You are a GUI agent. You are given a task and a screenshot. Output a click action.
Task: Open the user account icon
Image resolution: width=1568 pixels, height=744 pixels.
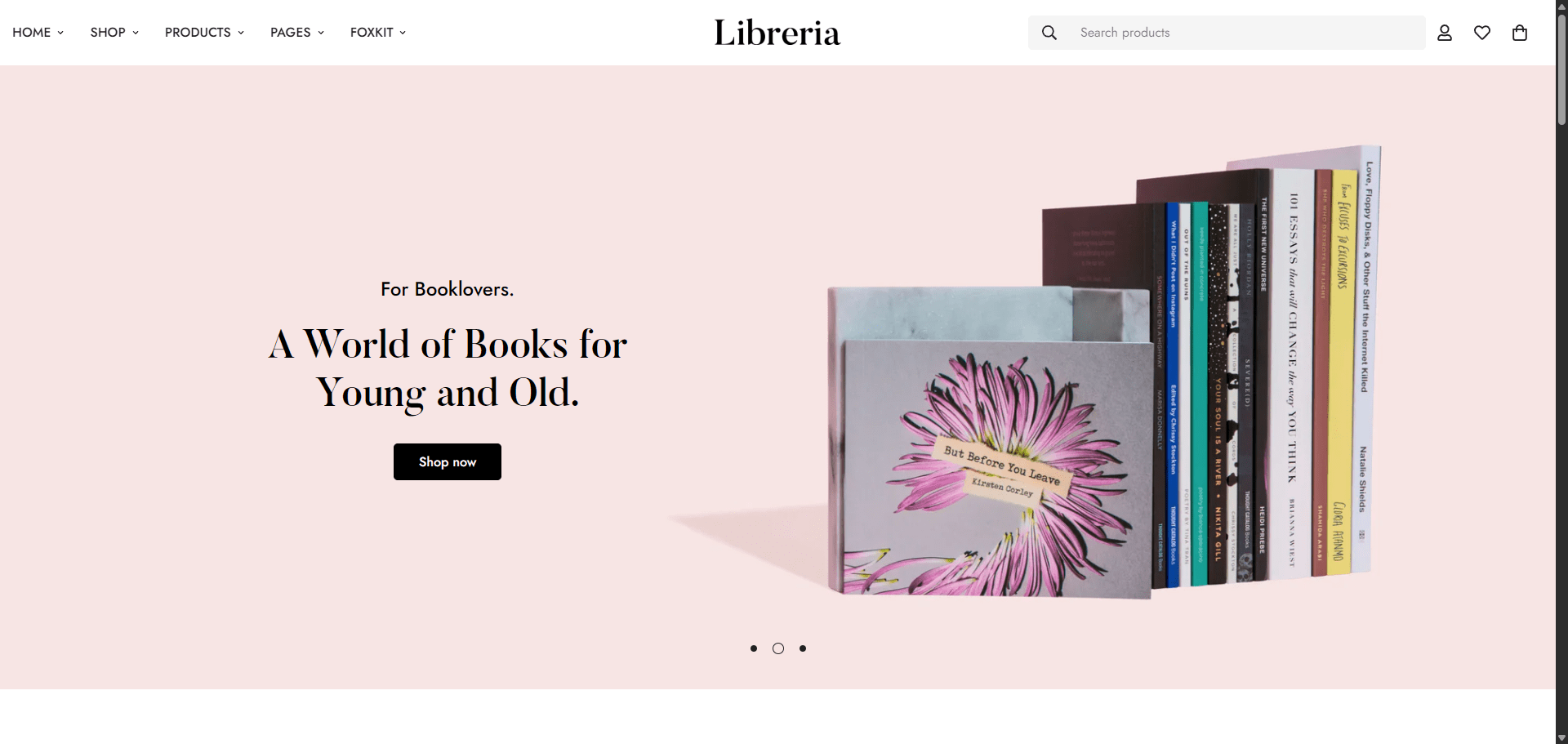[1445, 33]
